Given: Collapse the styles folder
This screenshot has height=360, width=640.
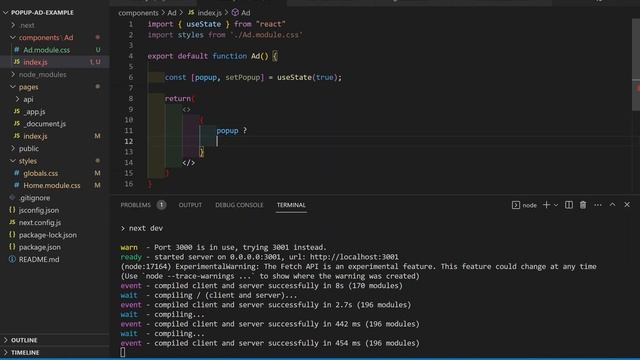Looking at the screenshot, I should coord(13,161).
